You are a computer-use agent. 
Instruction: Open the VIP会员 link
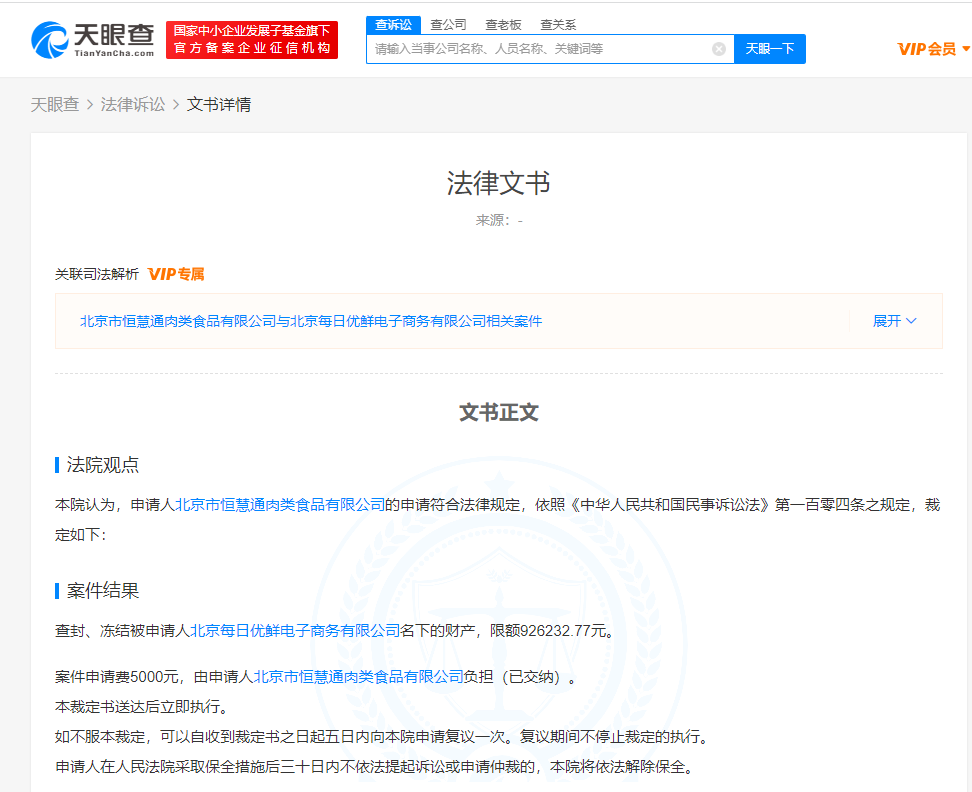[x=927, y=49]
